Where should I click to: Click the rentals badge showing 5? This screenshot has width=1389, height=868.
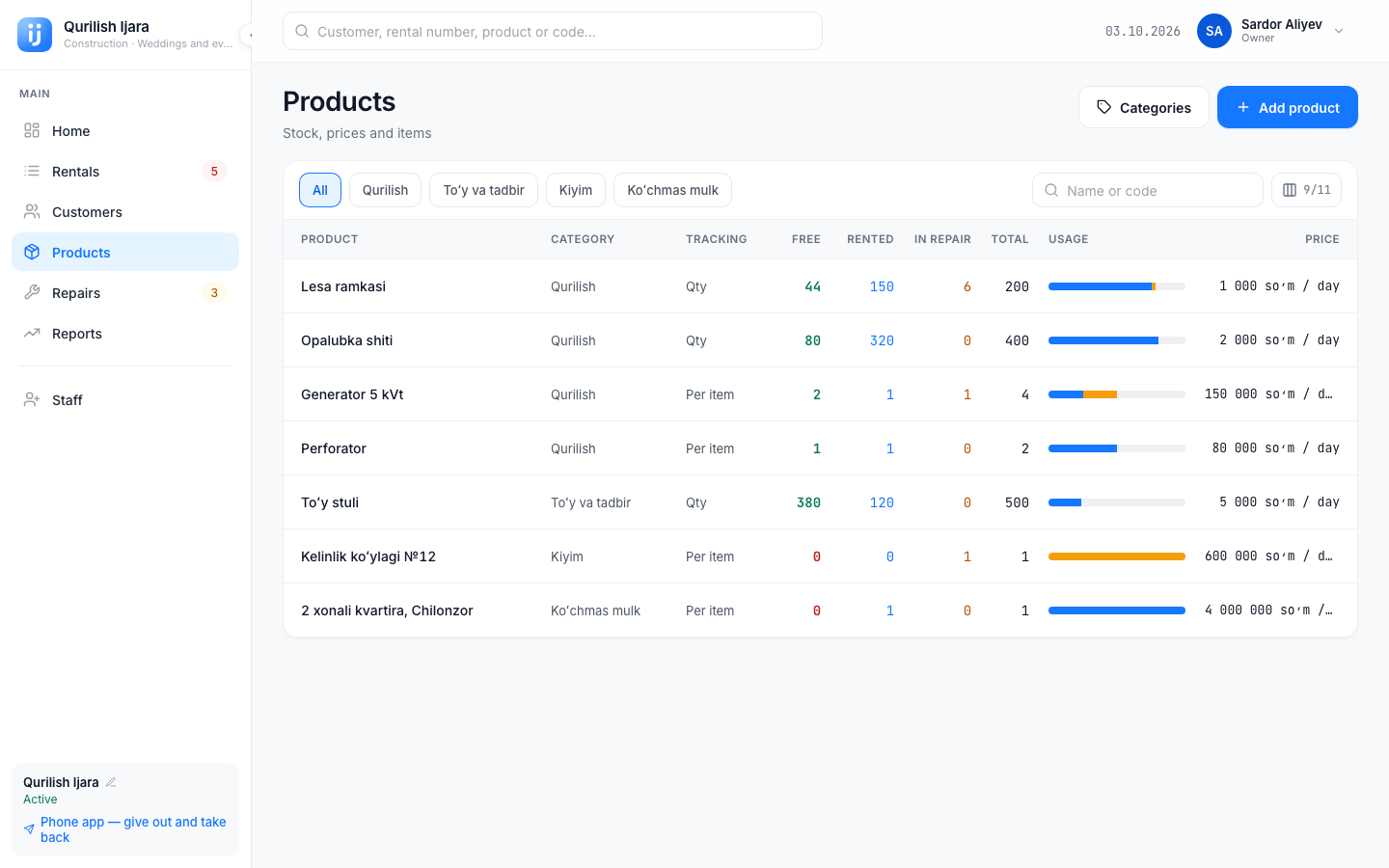214,172
